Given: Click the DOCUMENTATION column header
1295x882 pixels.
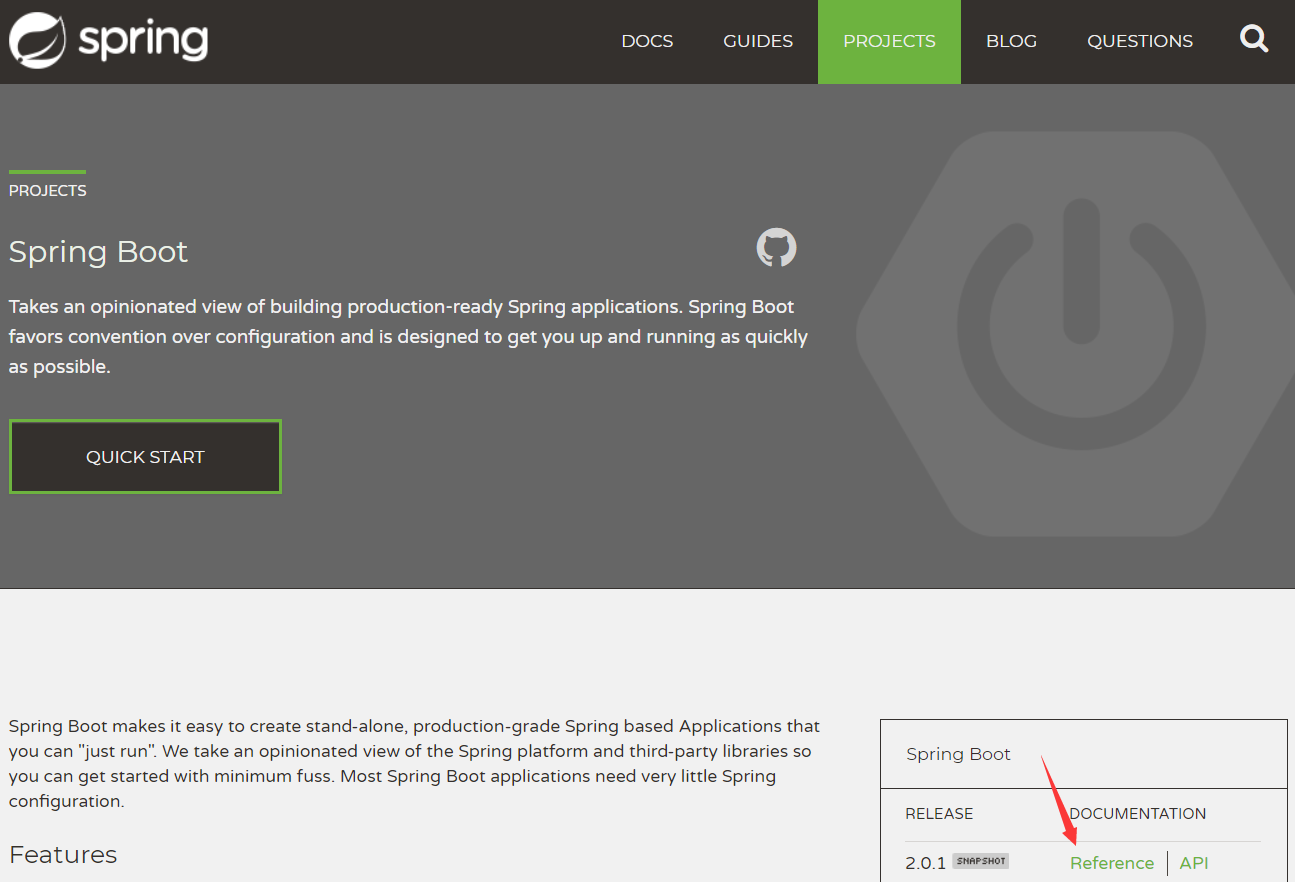Looking at the screenshot, I should coord(1137,813).
